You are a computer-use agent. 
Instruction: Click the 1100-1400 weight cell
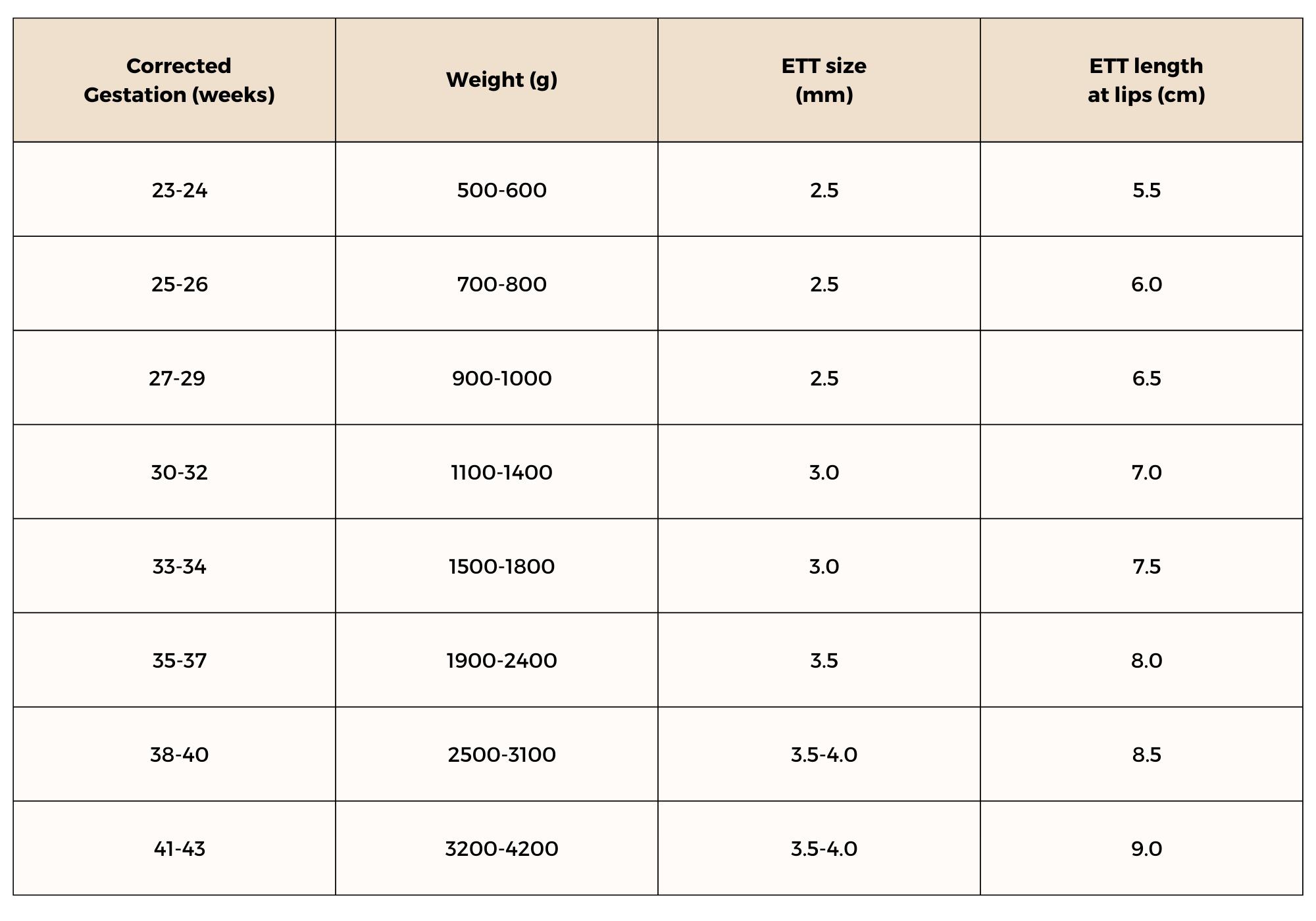point(501,472)
